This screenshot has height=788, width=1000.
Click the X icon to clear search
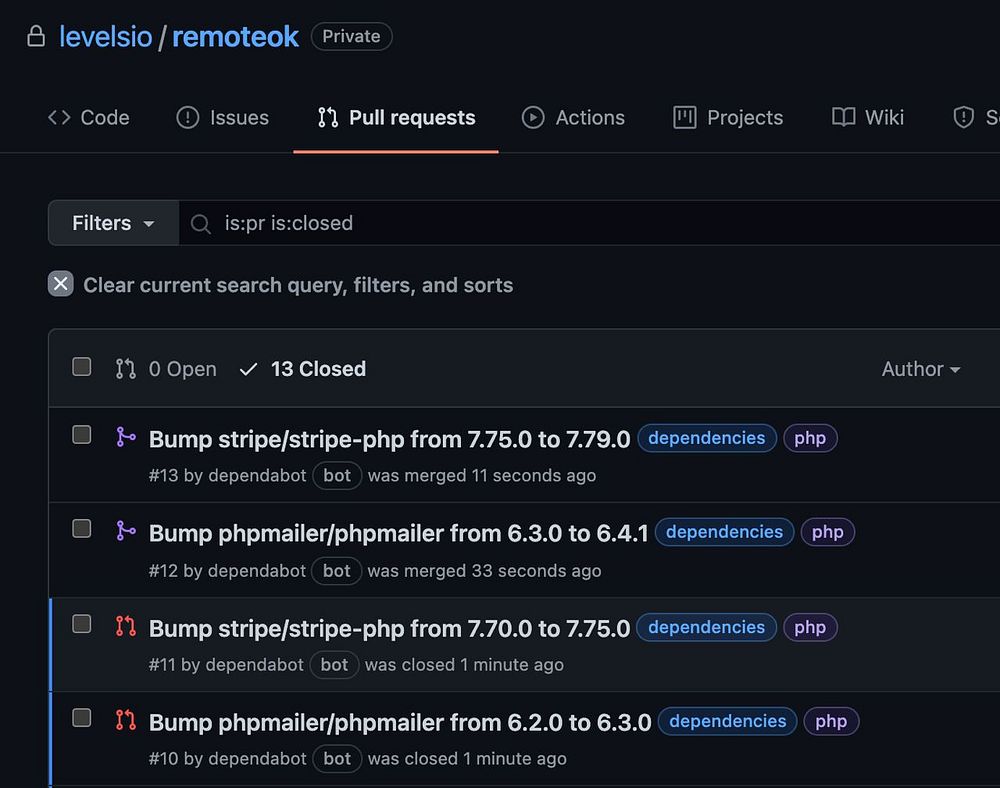pos(61,284)
